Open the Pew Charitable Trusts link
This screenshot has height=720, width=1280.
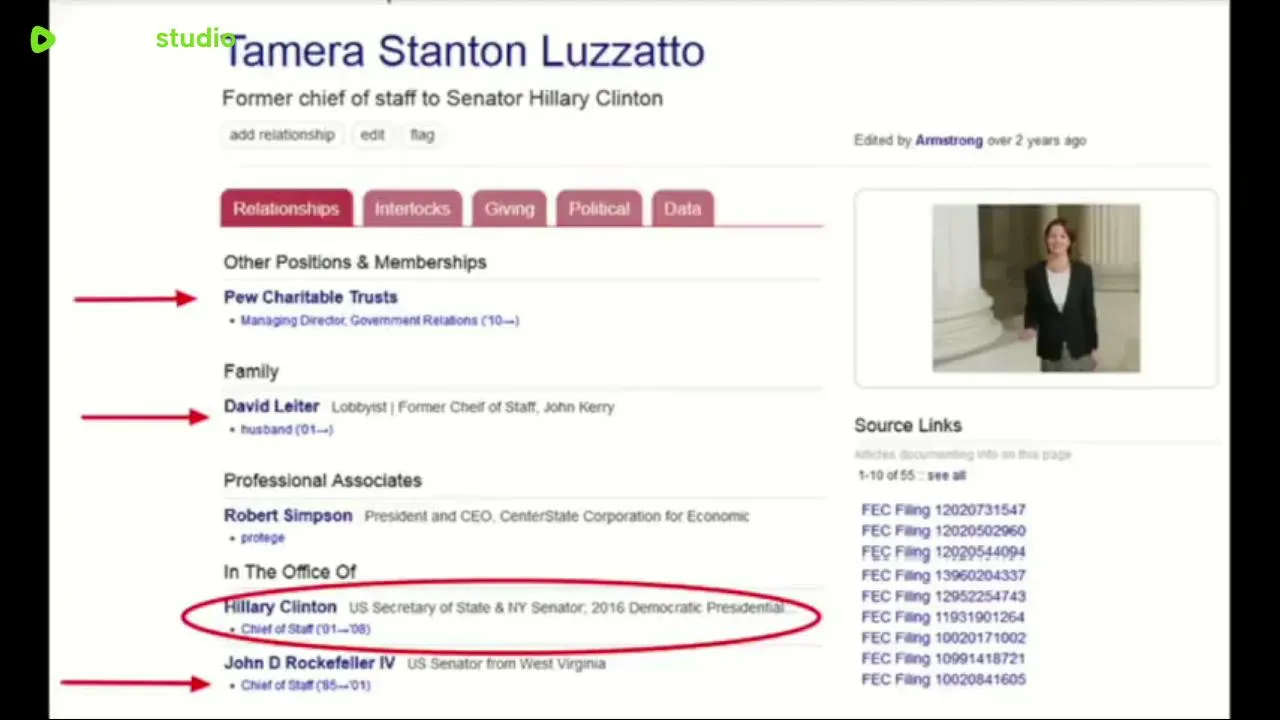tap(311, 297)
